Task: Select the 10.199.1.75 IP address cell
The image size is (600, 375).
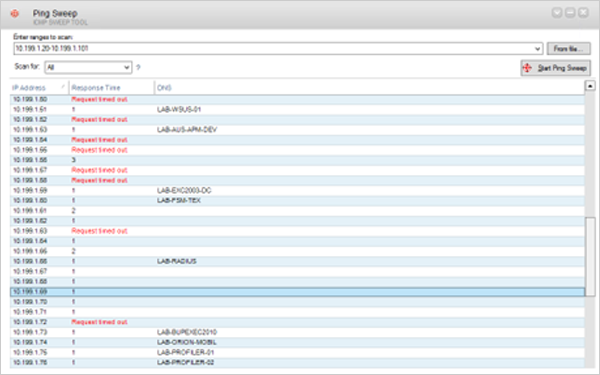Action: point(30,352)
